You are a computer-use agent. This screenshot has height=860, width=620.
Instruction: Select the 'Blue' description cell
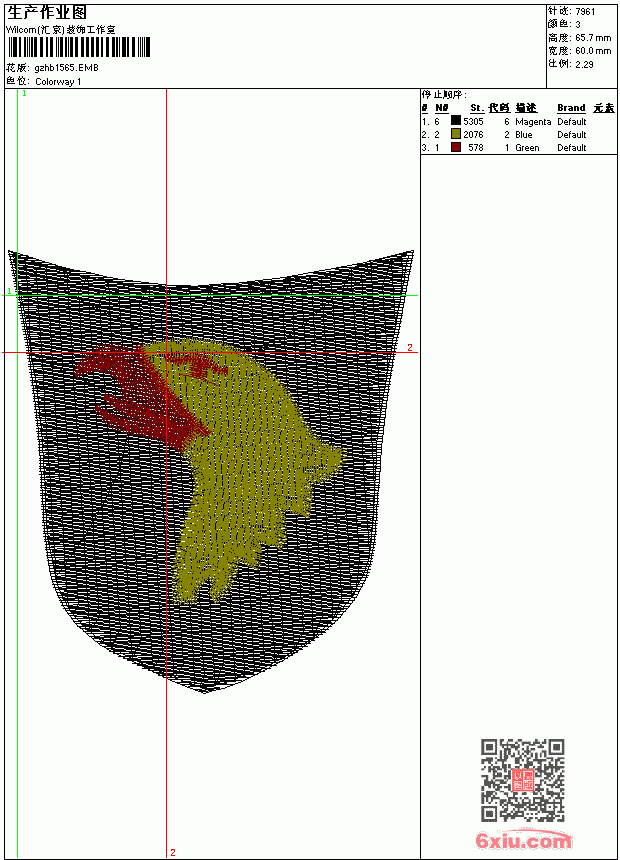[x=523, y=134]
